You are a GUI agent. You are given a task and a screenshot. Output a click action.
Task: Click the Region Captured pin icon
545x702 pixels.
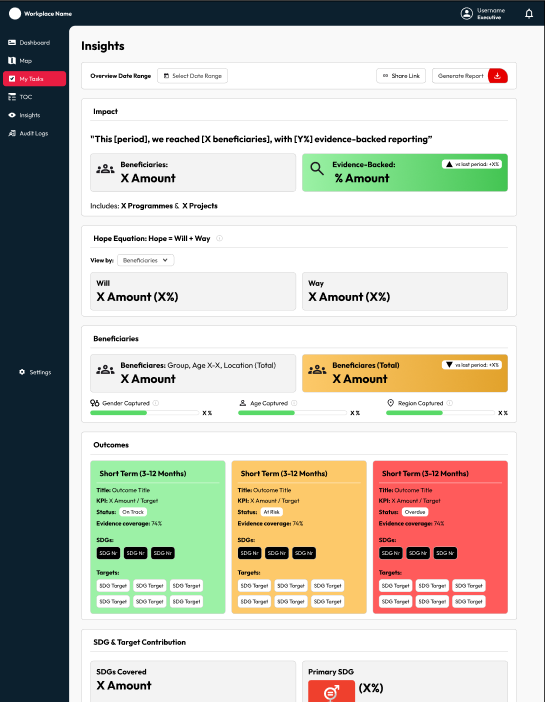coord(391,403)
